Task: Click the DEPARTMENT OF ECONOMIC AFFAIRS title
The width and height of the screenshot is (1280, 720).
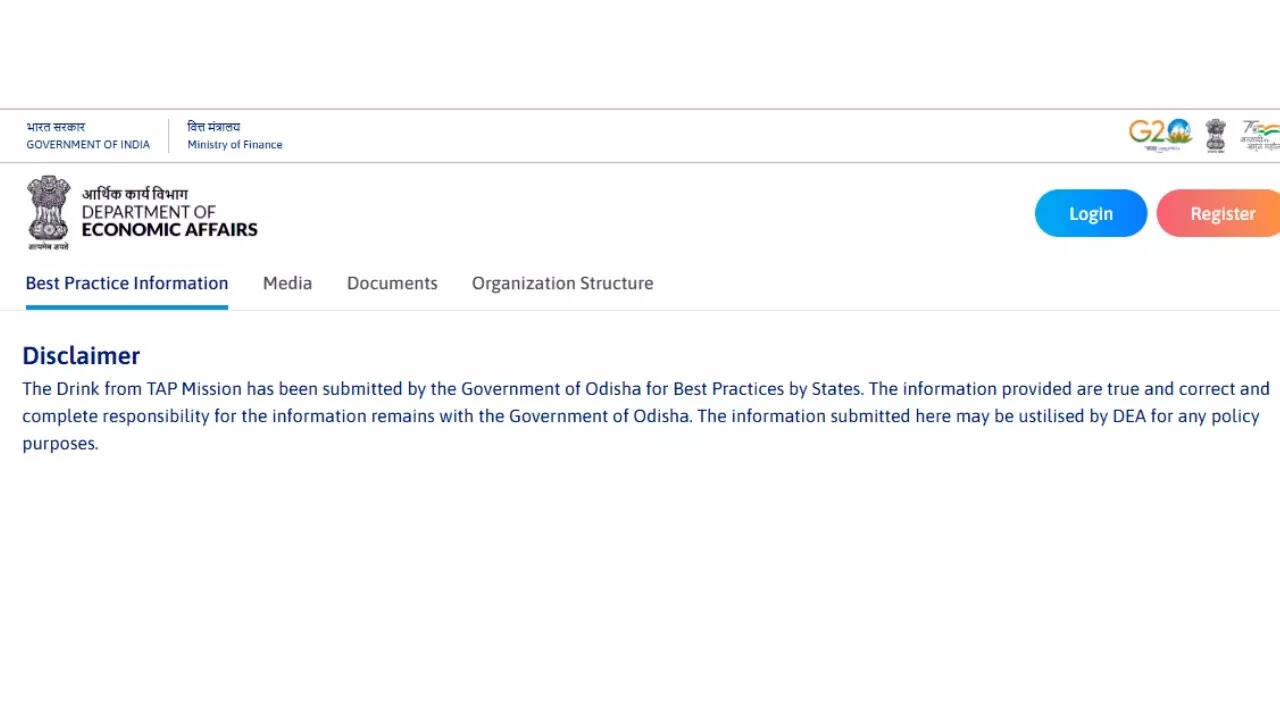Action: tap(169, 221)
